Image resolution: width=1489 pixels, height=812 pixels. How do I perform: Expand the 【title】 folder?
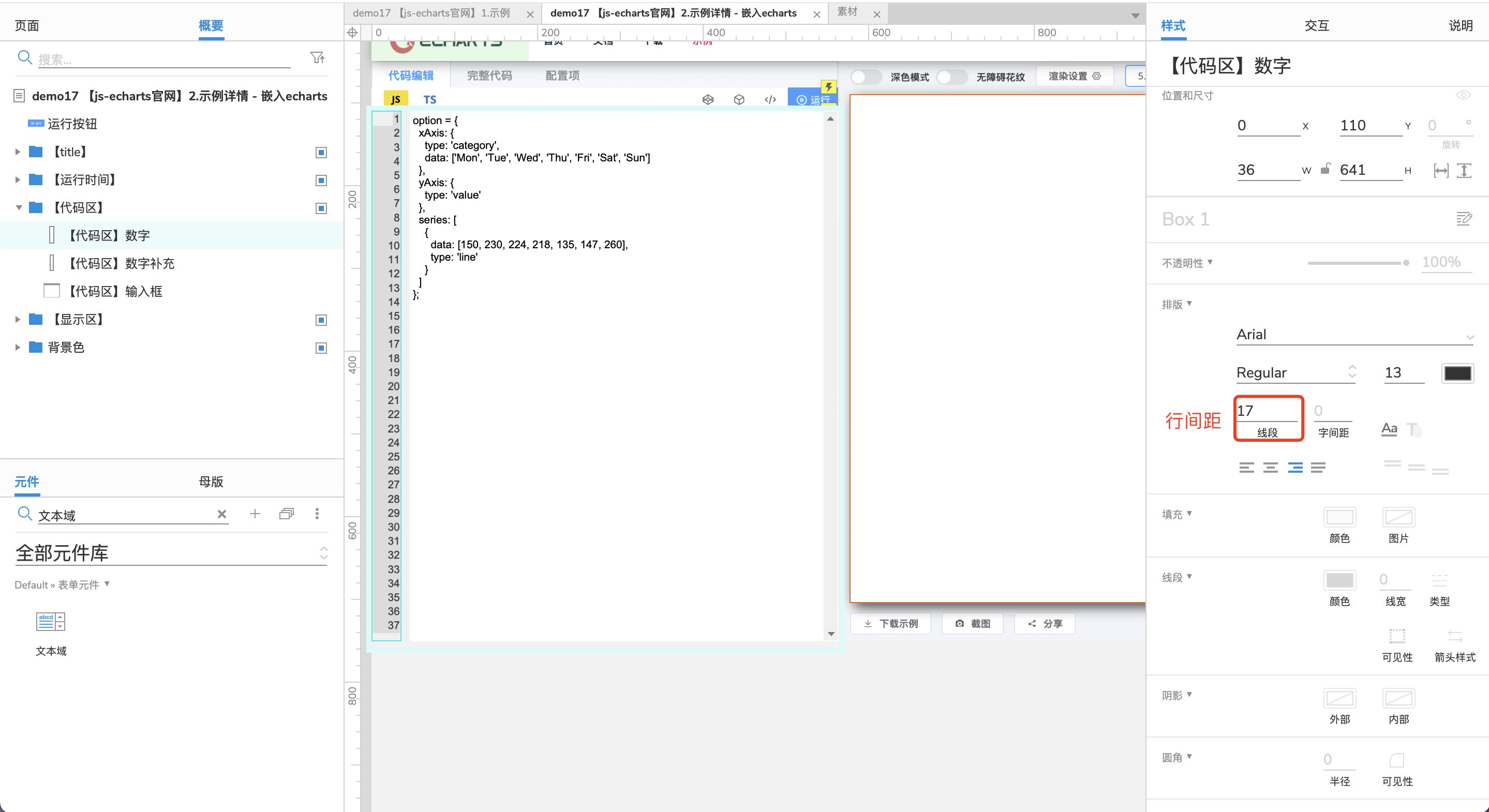(x=18, y=152)
